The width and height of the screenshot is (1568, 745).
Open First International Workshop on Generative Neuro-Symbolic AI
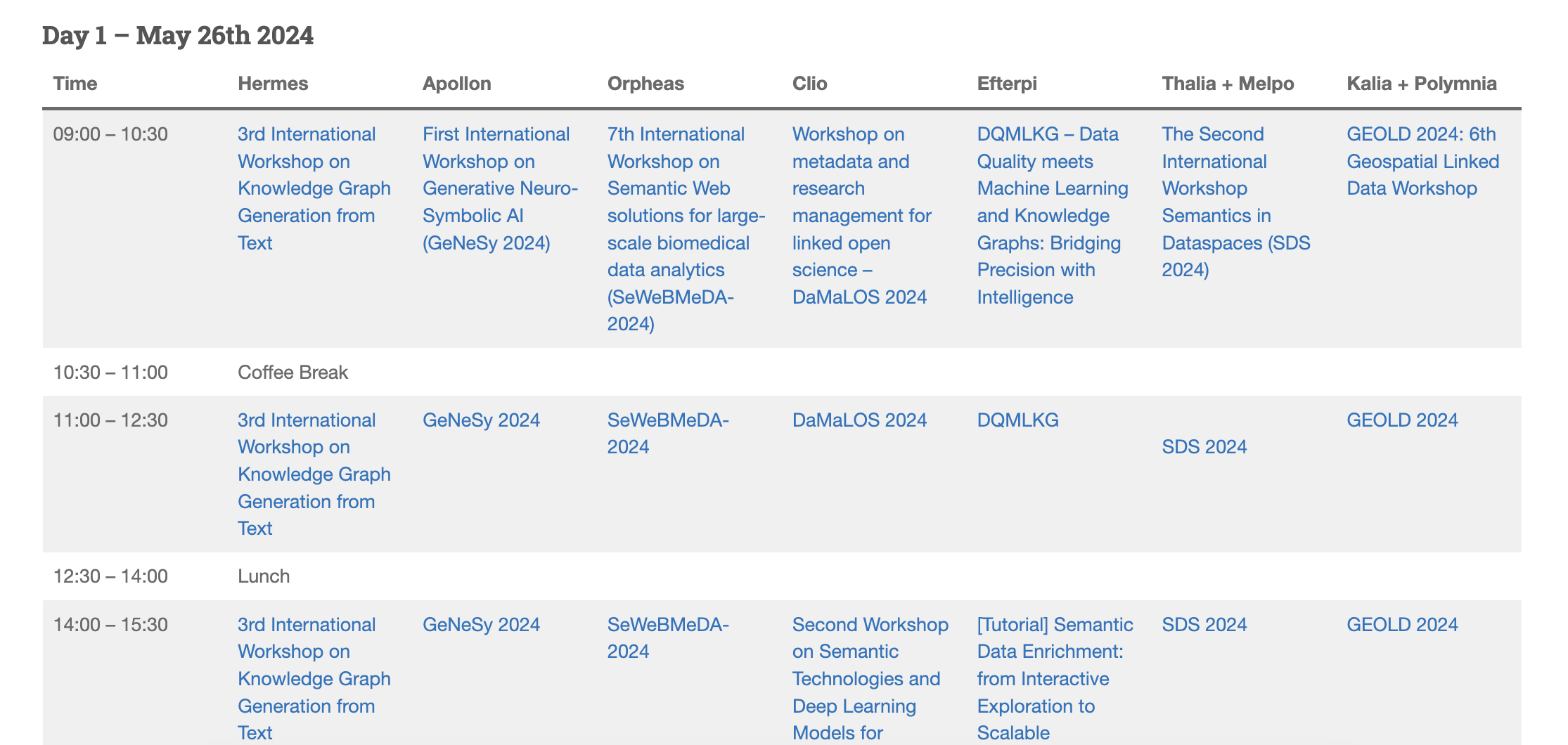click(x=500, y=188)
